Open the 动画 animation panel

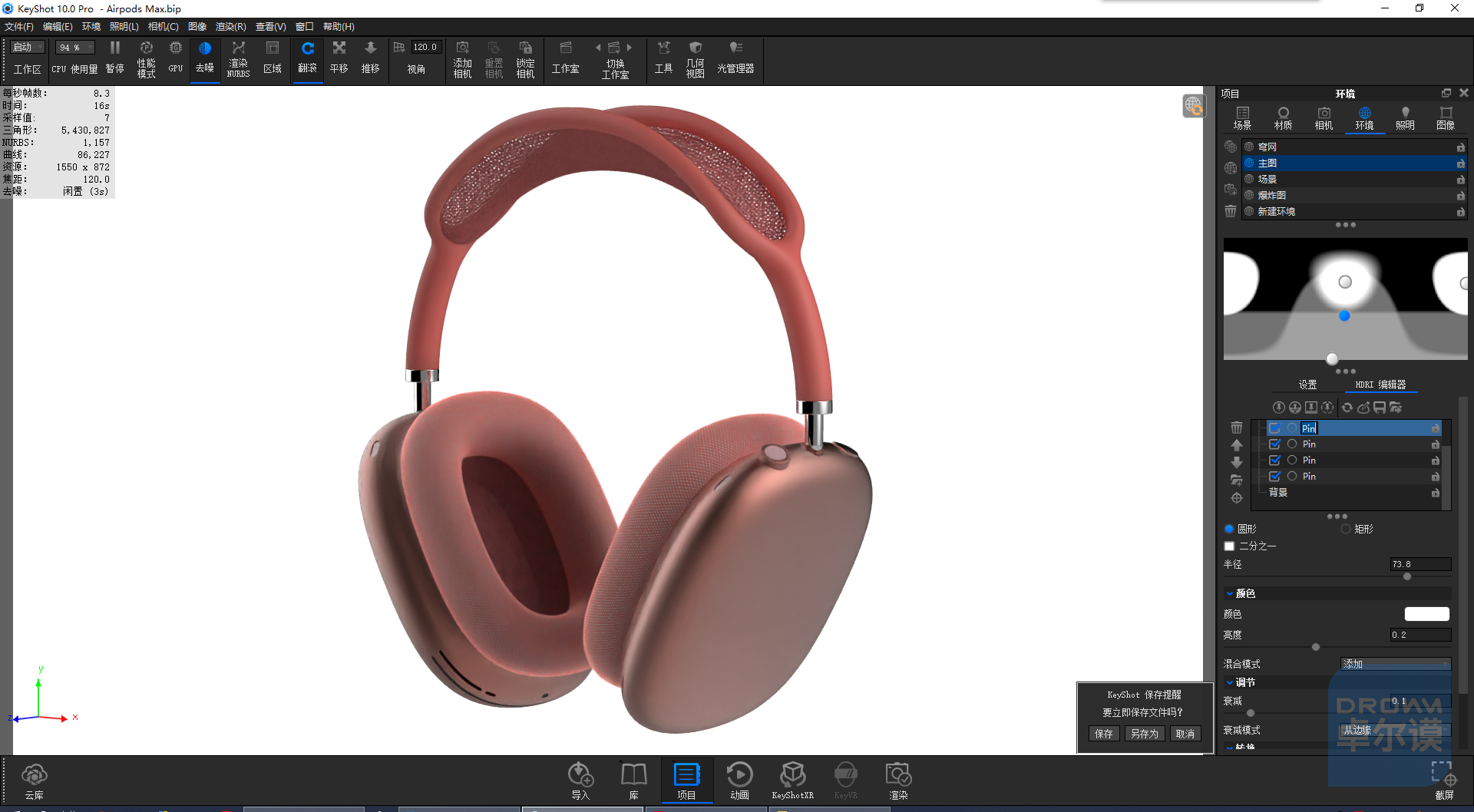point(739,780)
